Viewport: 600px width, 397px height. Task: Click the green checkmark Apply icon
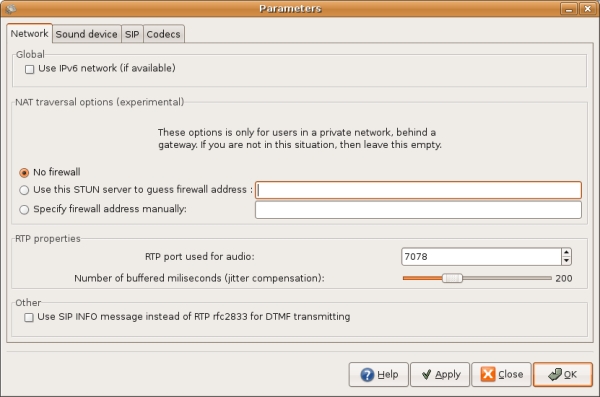pos(426,374)
